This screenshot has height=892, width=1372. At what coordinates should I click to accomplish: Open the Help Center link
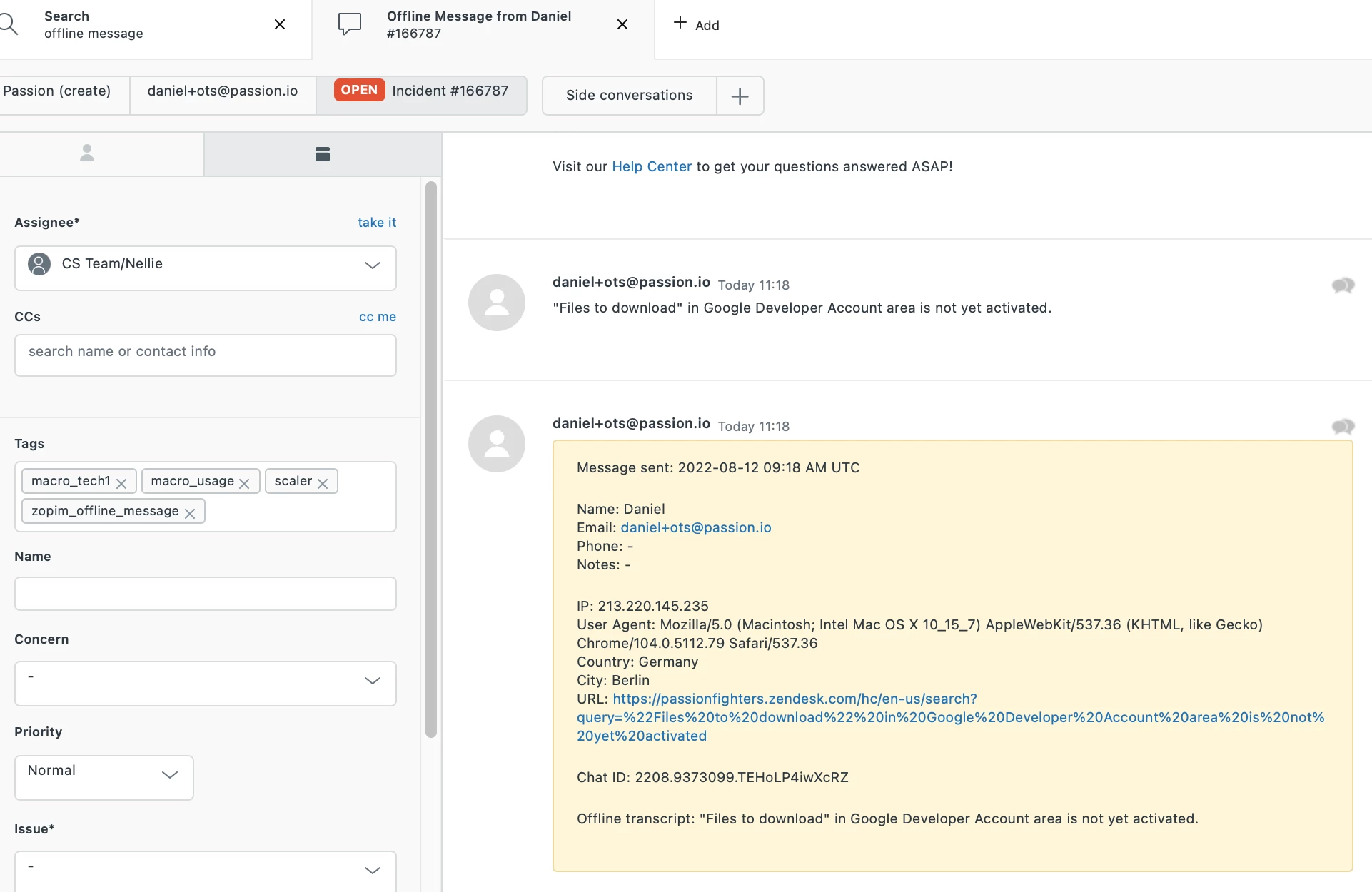click(x=651, y=166)
